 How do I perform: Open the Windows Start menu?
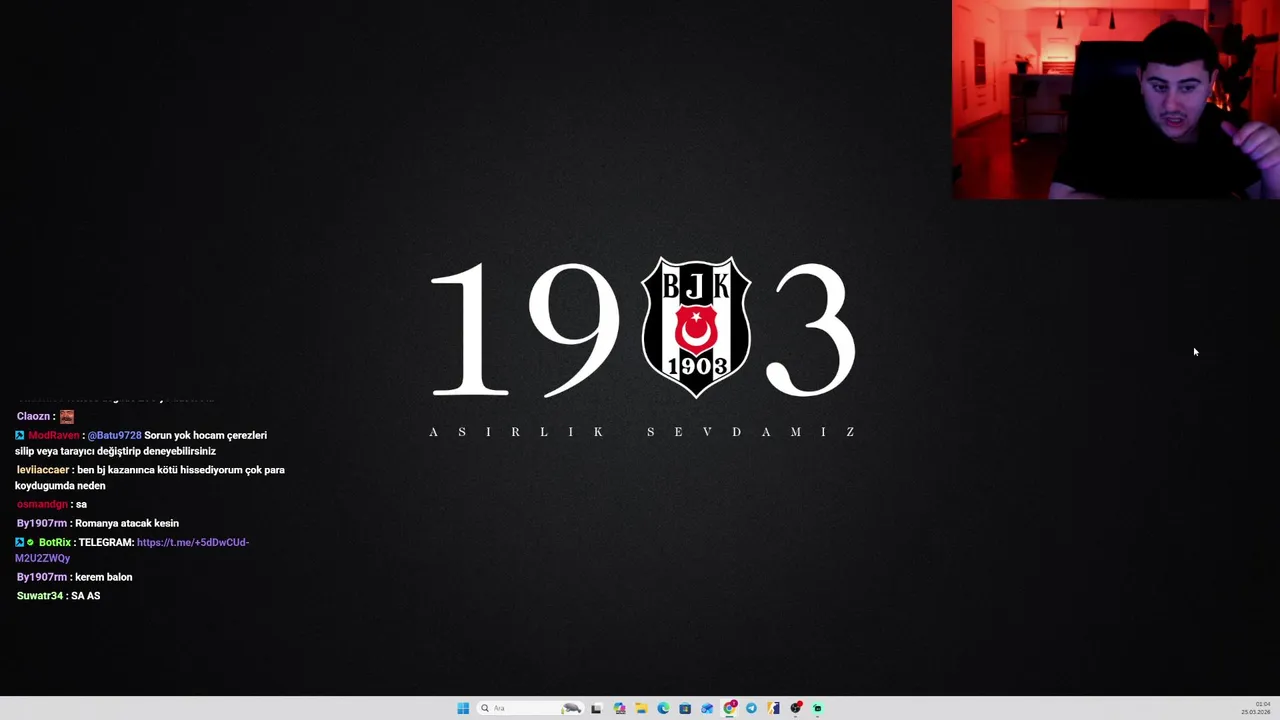[x=463, y=708]
